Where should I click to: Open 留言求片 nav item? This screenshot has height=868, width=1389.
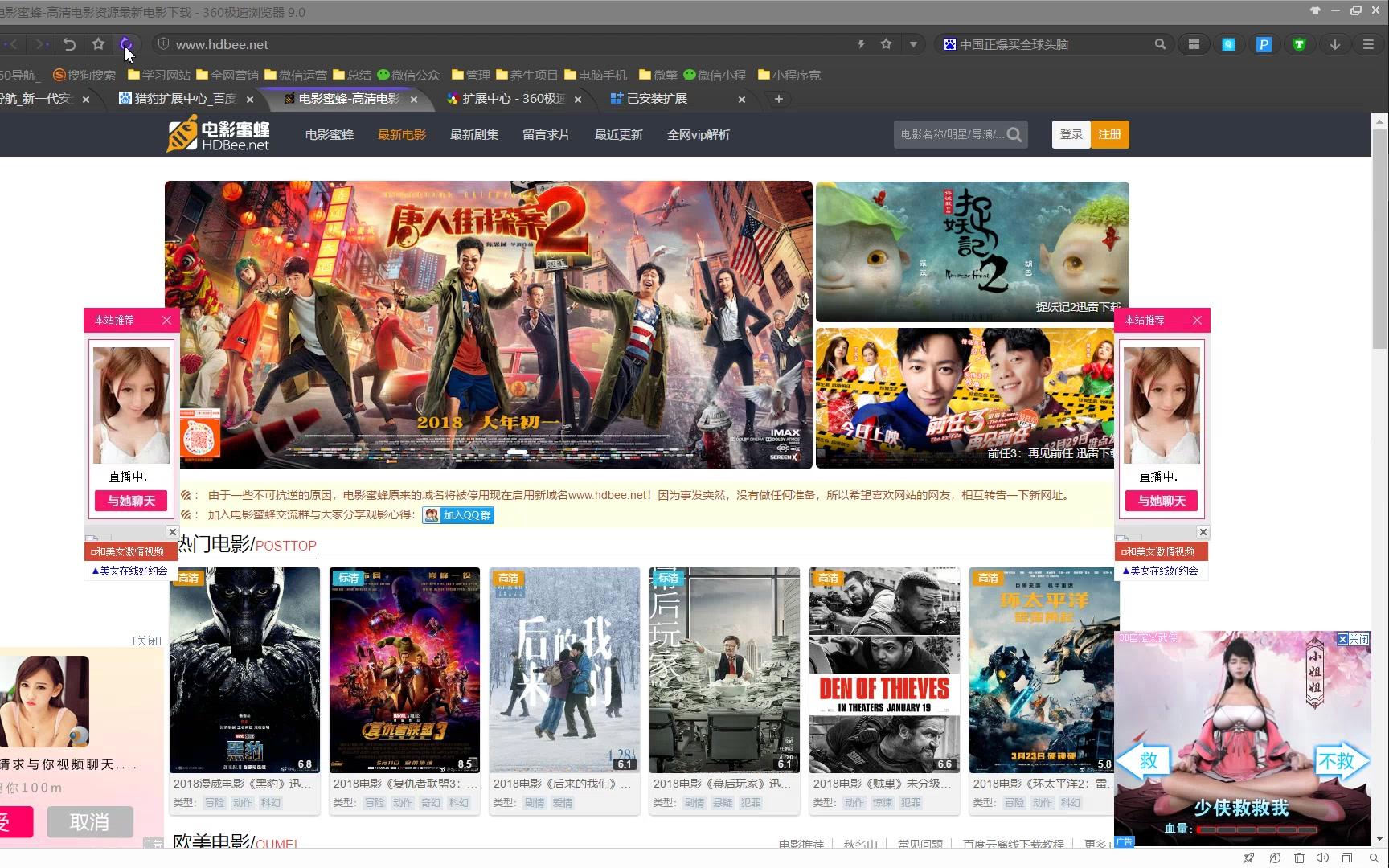pos(547,134)
